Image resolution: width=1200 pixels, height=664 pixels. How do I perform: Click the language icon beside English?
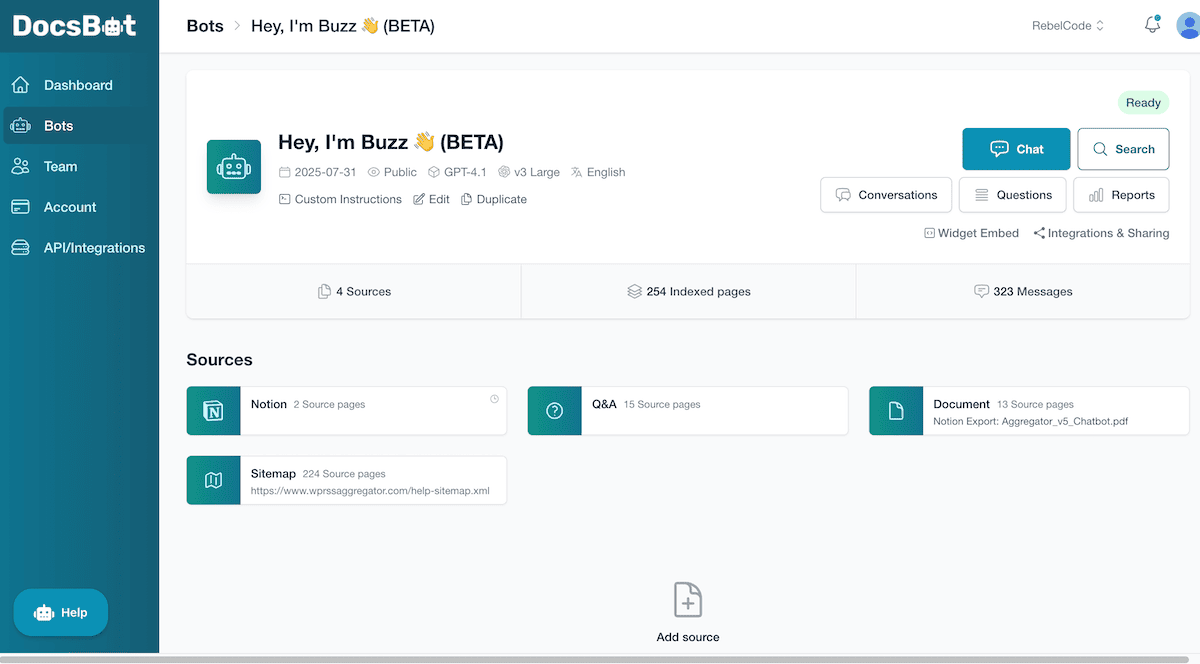tap(576, 172)
